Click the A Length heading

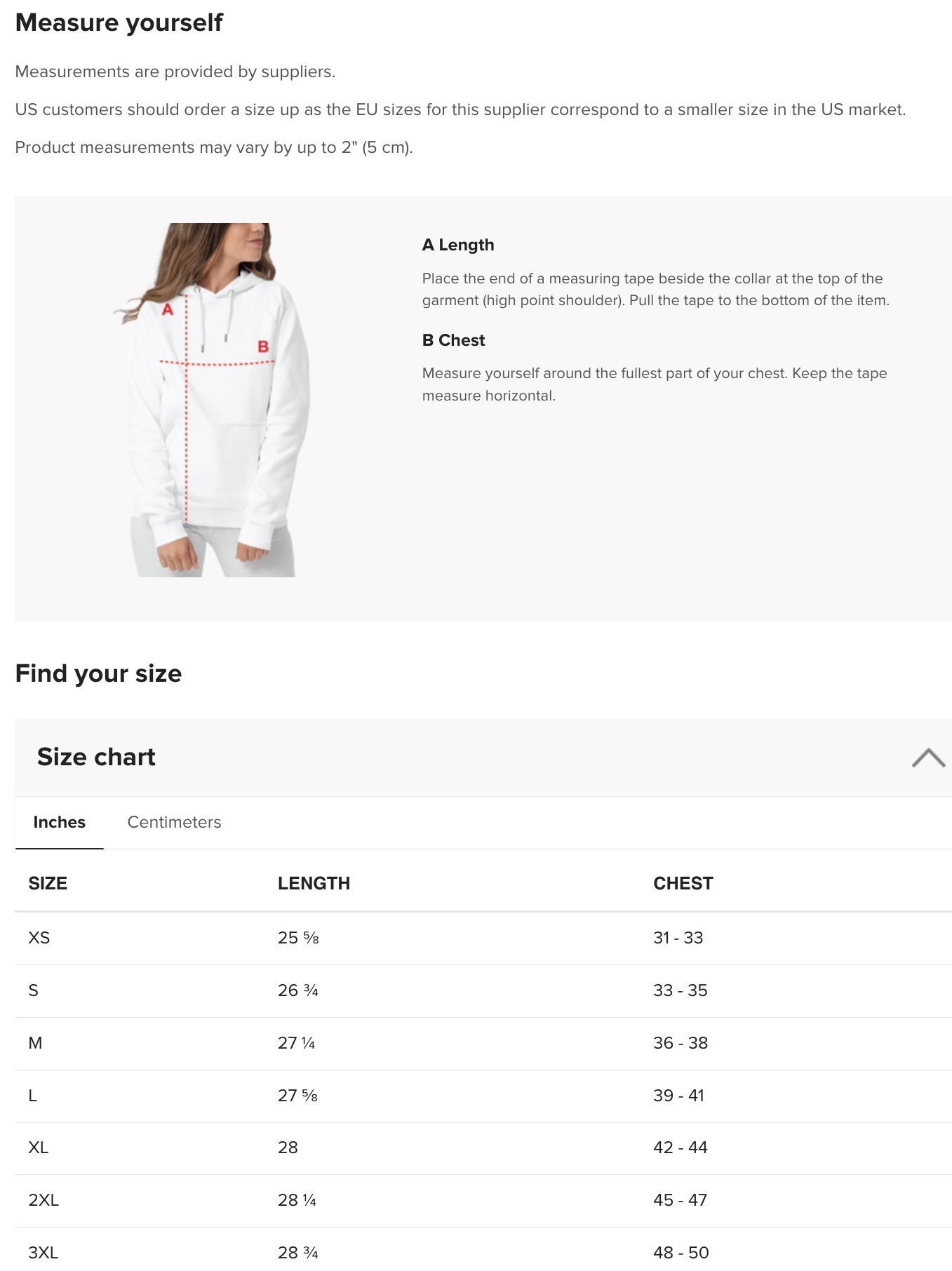[x=458, y=245]
